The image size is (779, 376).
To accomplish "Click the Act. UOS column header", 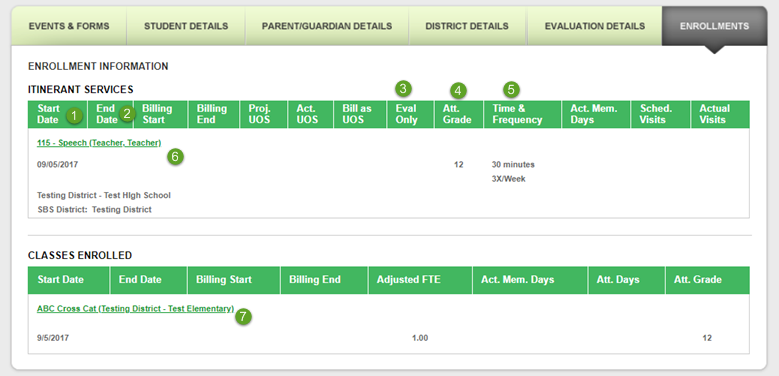I will [311, 114].
